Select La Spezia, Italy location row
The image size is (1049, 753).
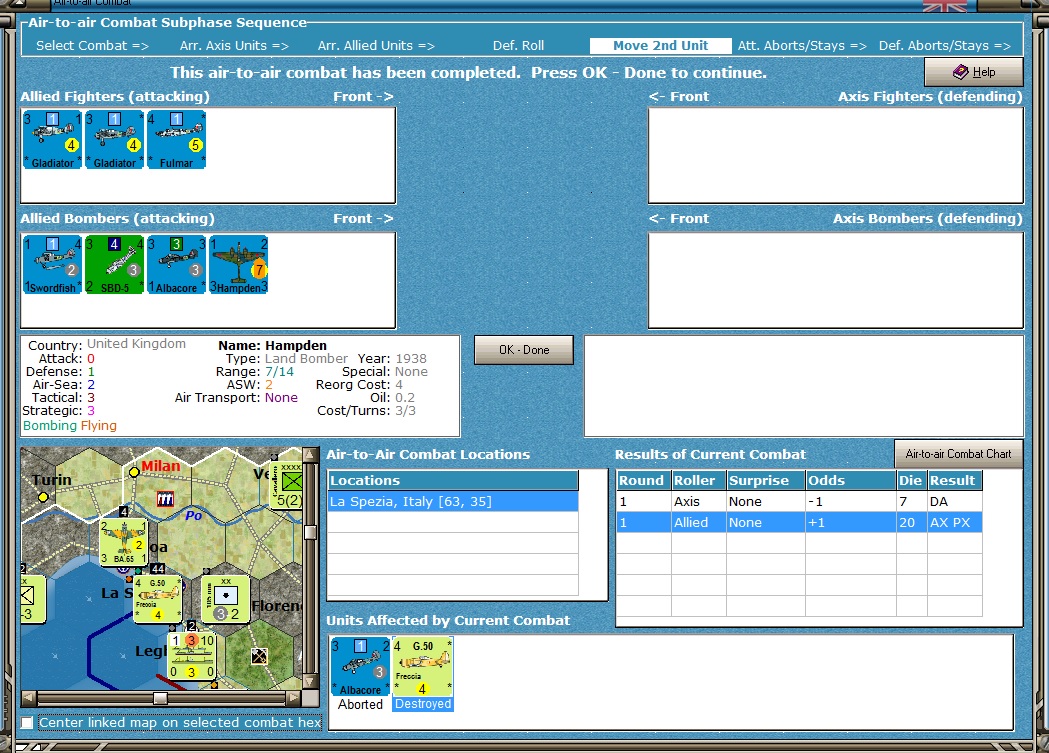(x=453, y=502)
